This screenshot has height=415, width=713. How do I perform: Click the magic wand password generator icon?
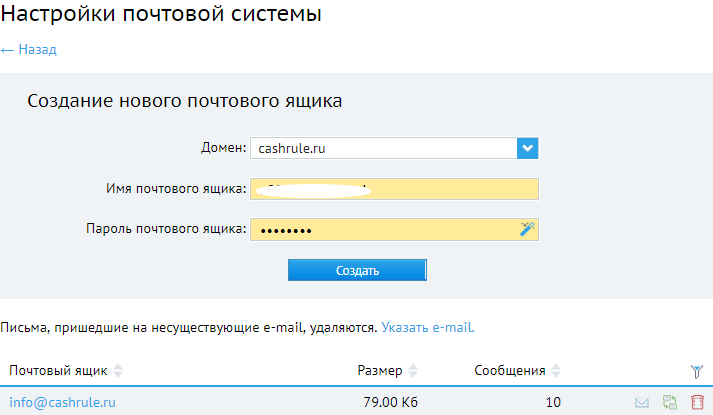(x=527, y=229)
